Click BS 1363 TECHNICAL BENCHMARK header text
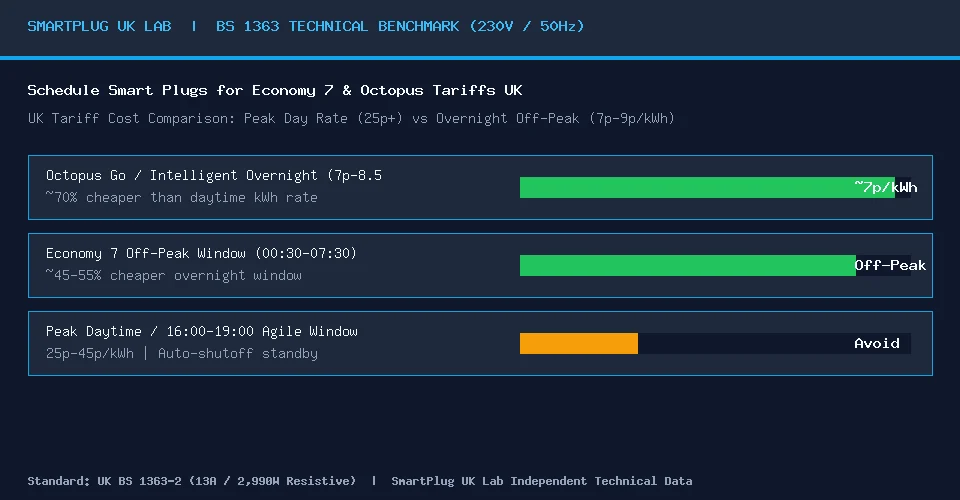 coord(400,26)
